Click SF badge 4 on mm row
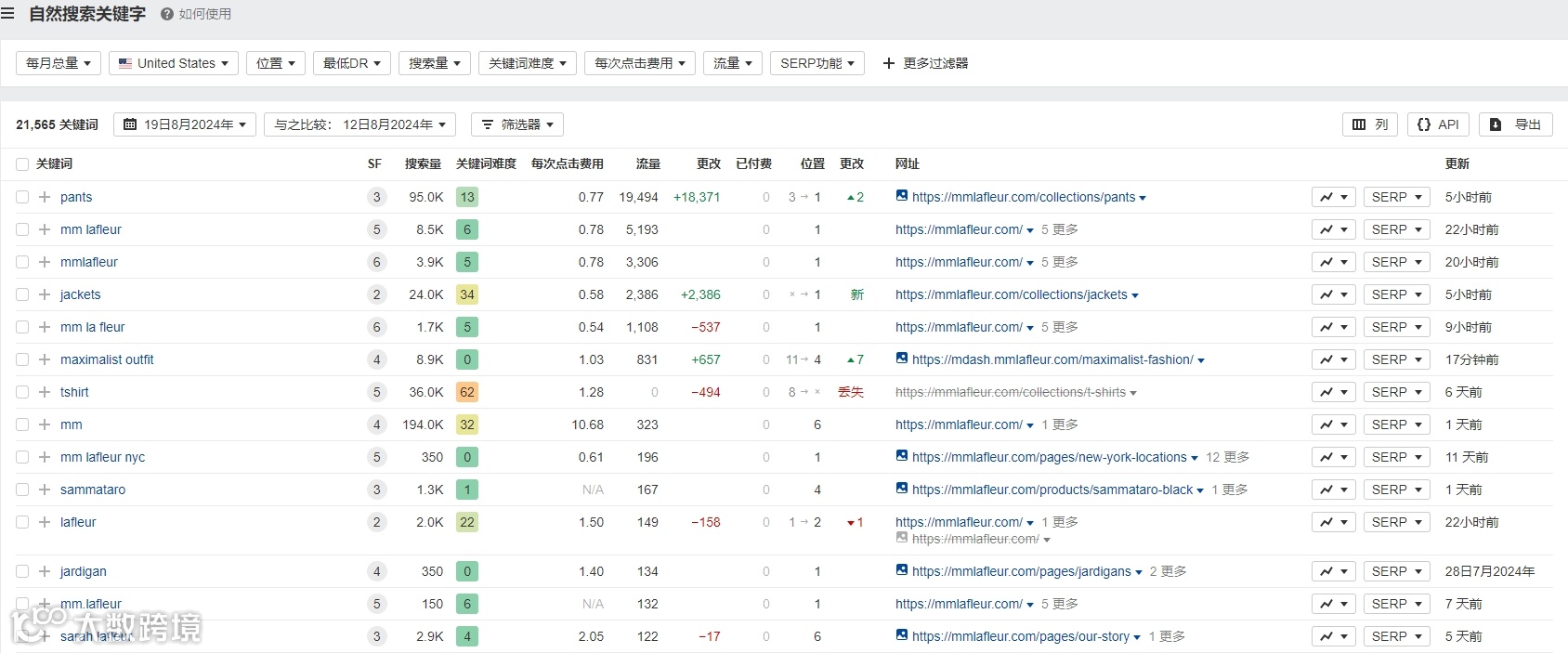 tap(376, 424)
